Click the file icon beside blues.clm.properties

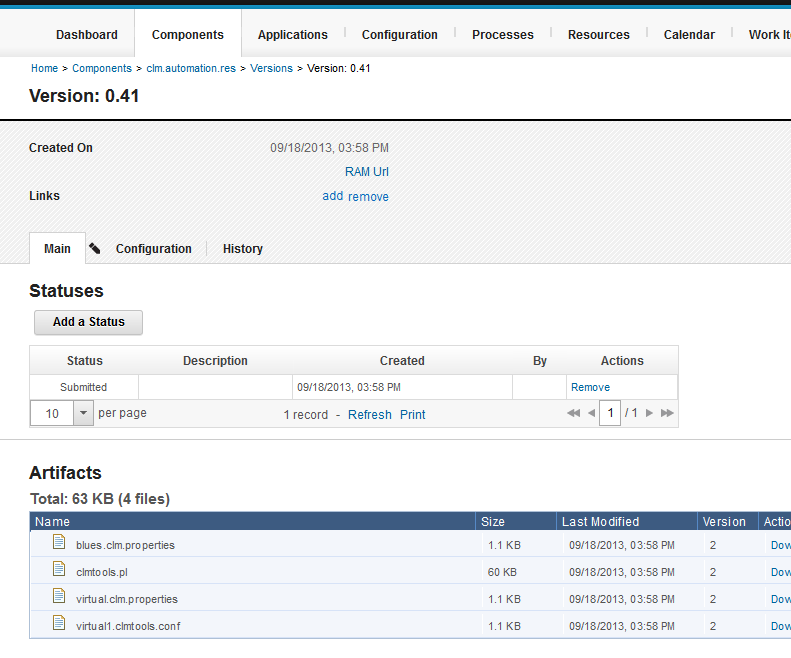(x=59, y=544)
